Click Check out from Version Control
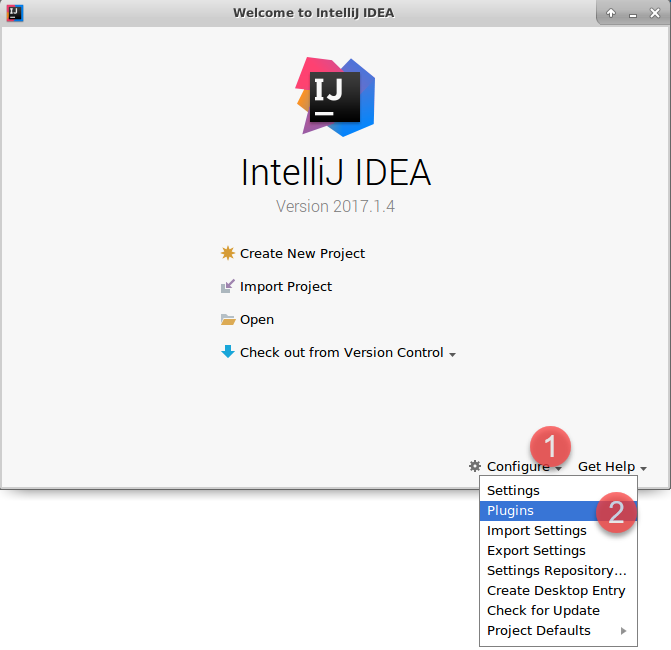This screenshot has width=671, height=650. tap(341, 352)
